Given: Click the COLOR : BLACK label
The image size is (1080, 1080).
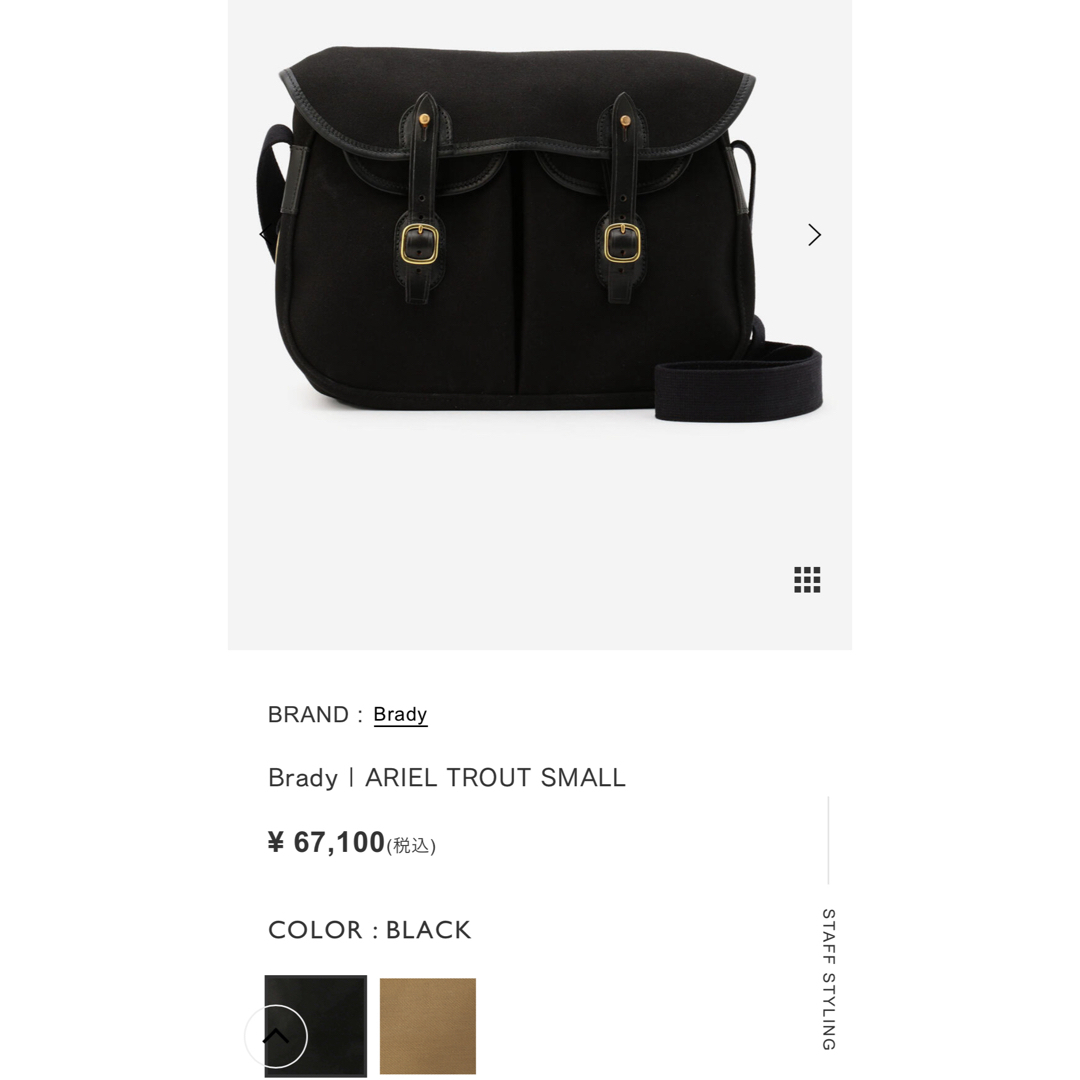Looking at the screenshot, I should click(x=369, y=930).
